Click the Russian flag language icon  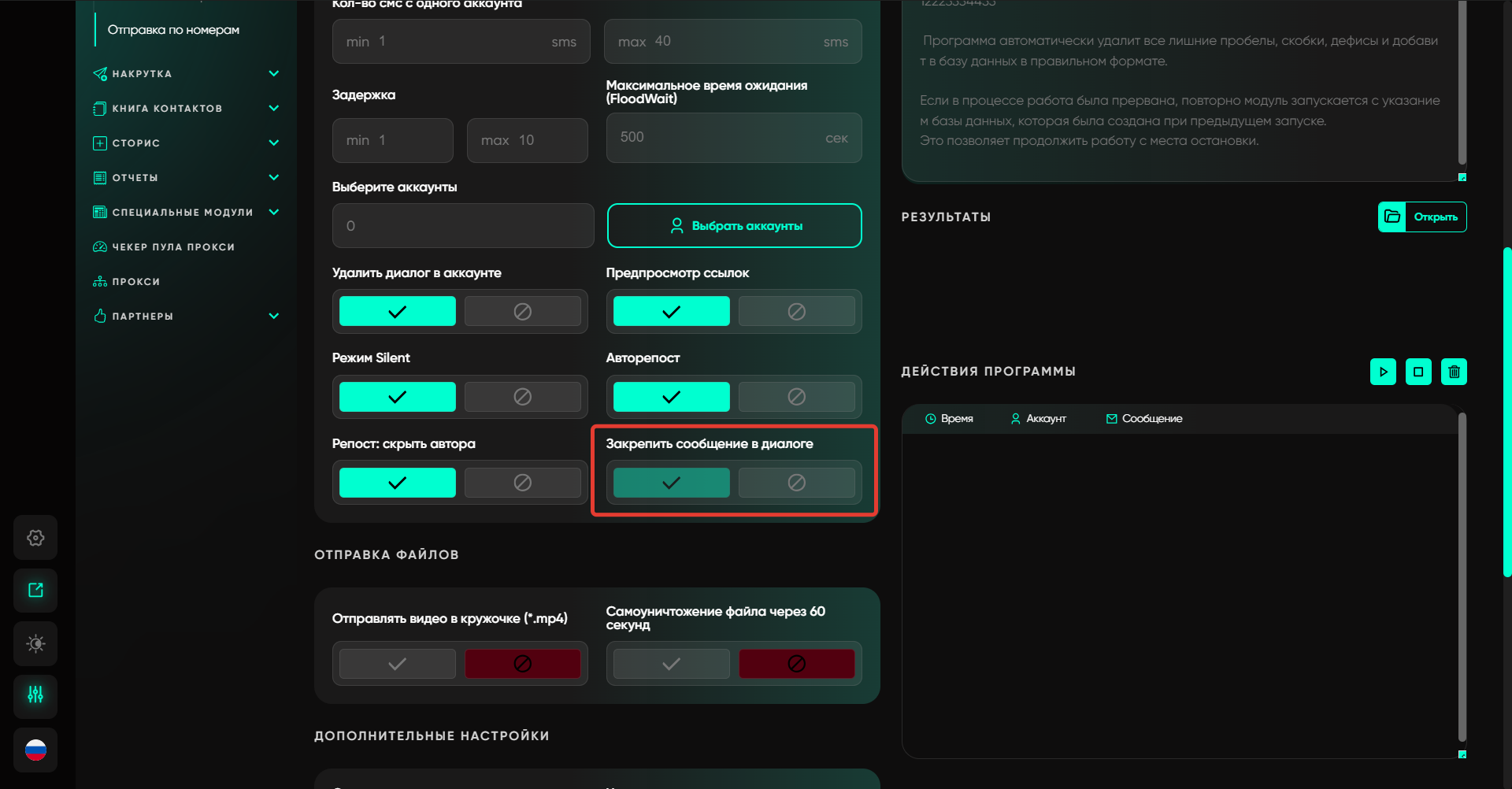(35, 750)
